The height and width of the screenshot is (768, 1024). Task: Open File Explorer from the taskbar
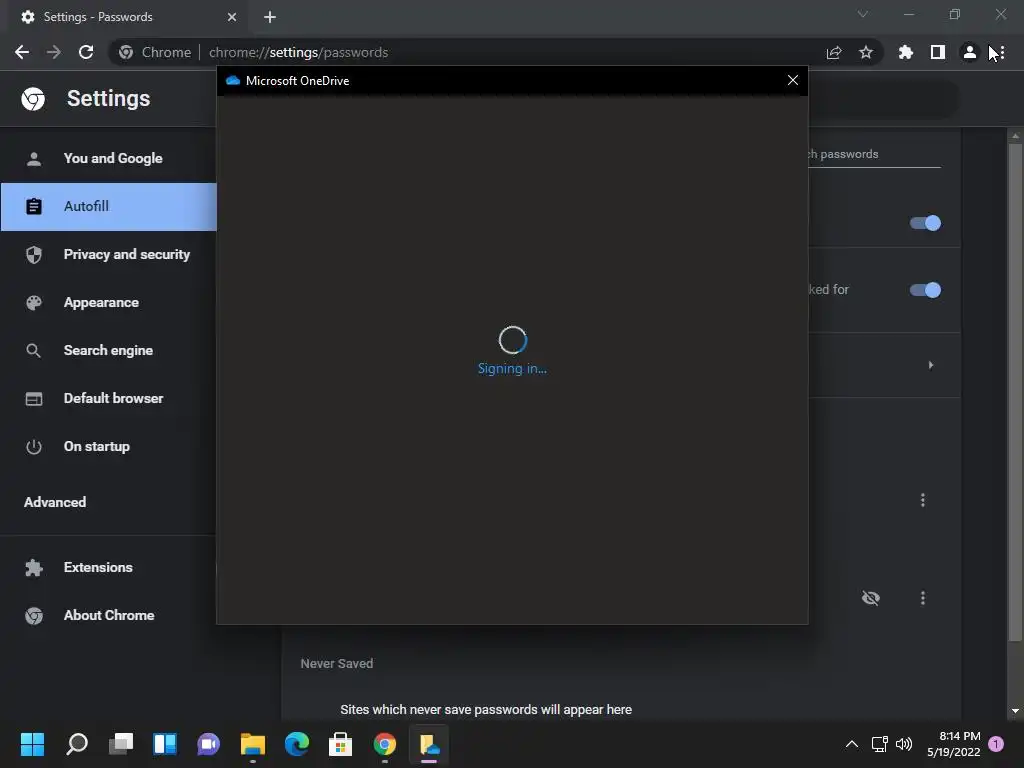point(253,744)
